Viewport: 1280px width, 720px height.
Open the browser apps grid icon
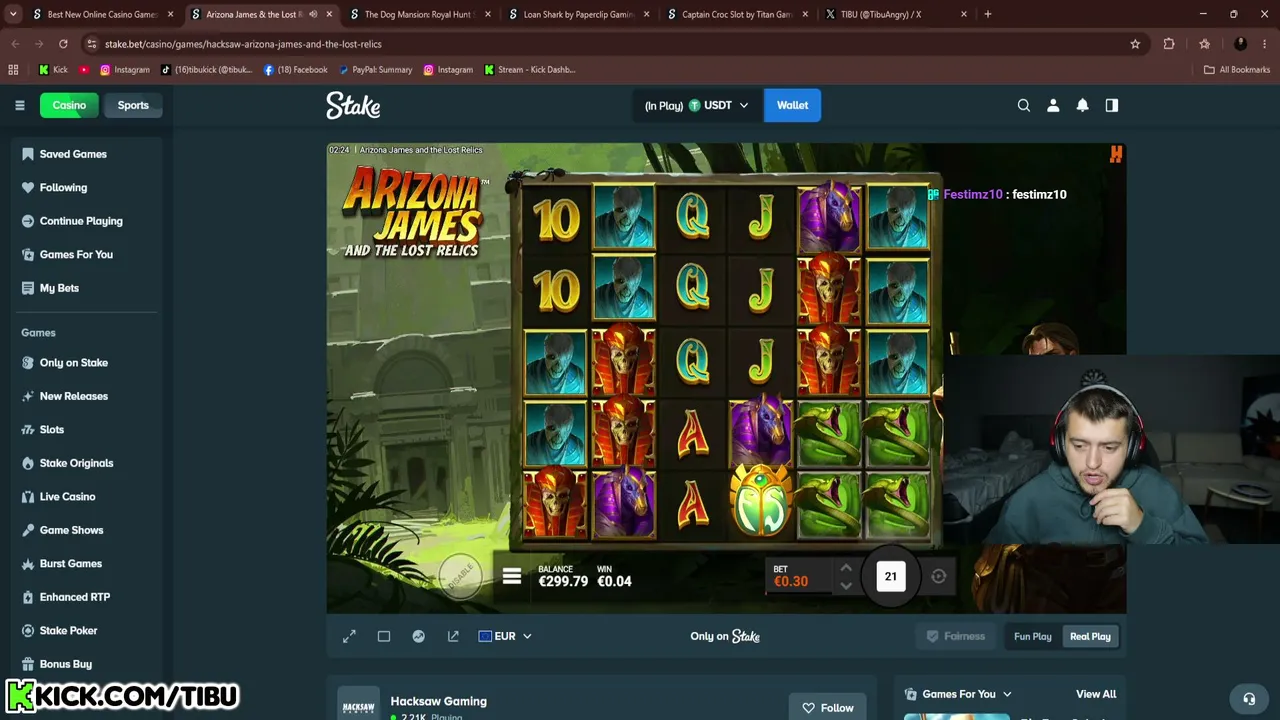[13, 70]
